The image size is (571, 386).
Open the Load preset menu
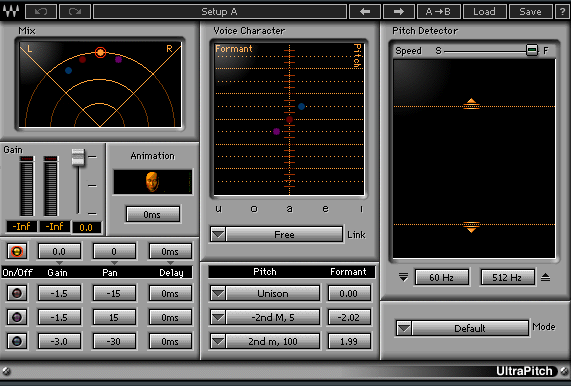[484, 12]
